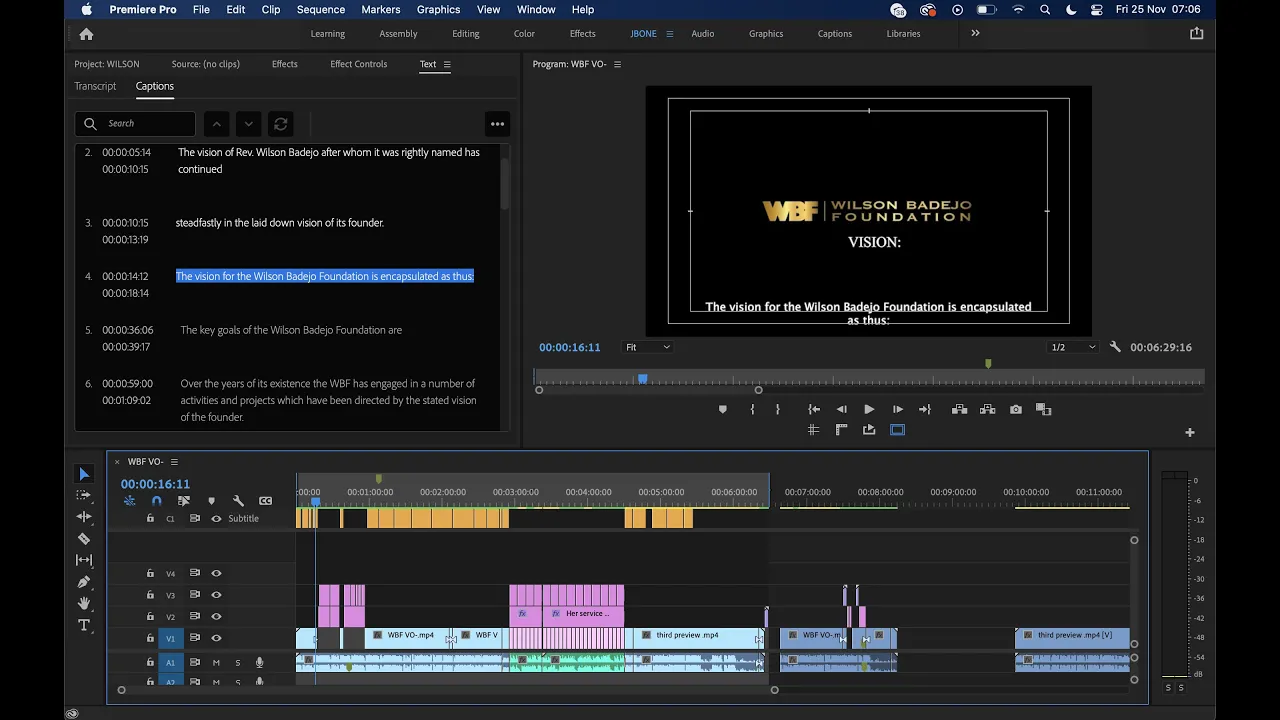Refresh captions in Text panel

(x=281, y=124)
